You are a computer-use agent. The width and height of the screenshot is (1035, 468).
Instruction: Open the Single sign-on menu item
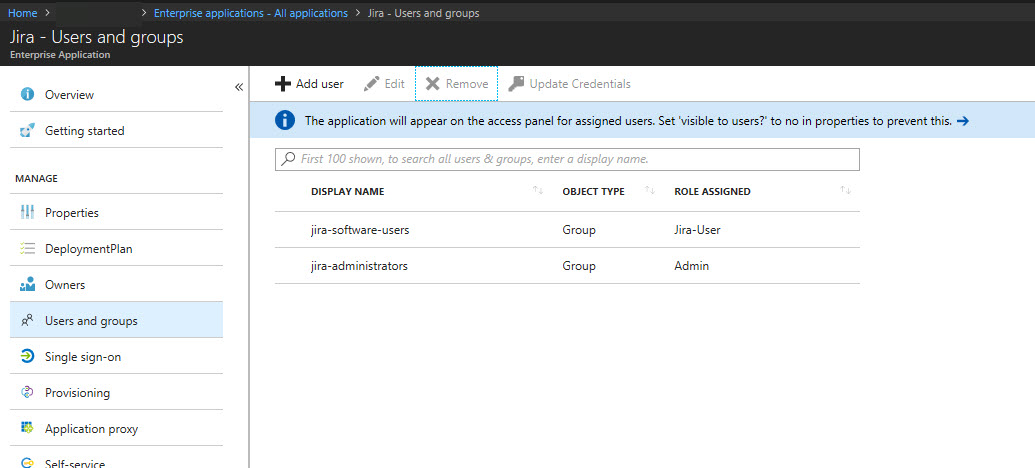116,356
